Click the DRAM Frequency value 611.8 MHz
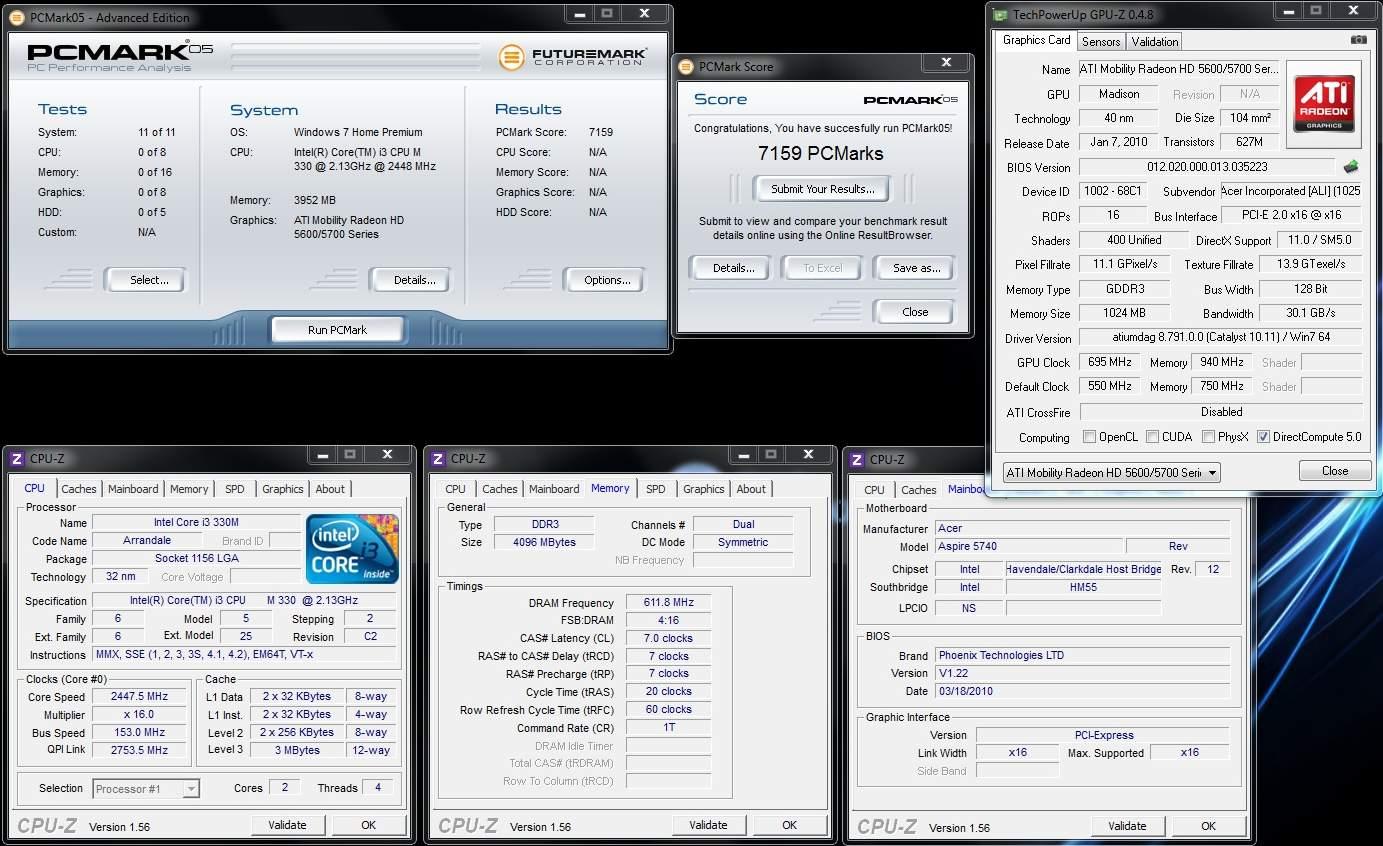This screenshot has width=1383, height=846. [x=668, y=603]
